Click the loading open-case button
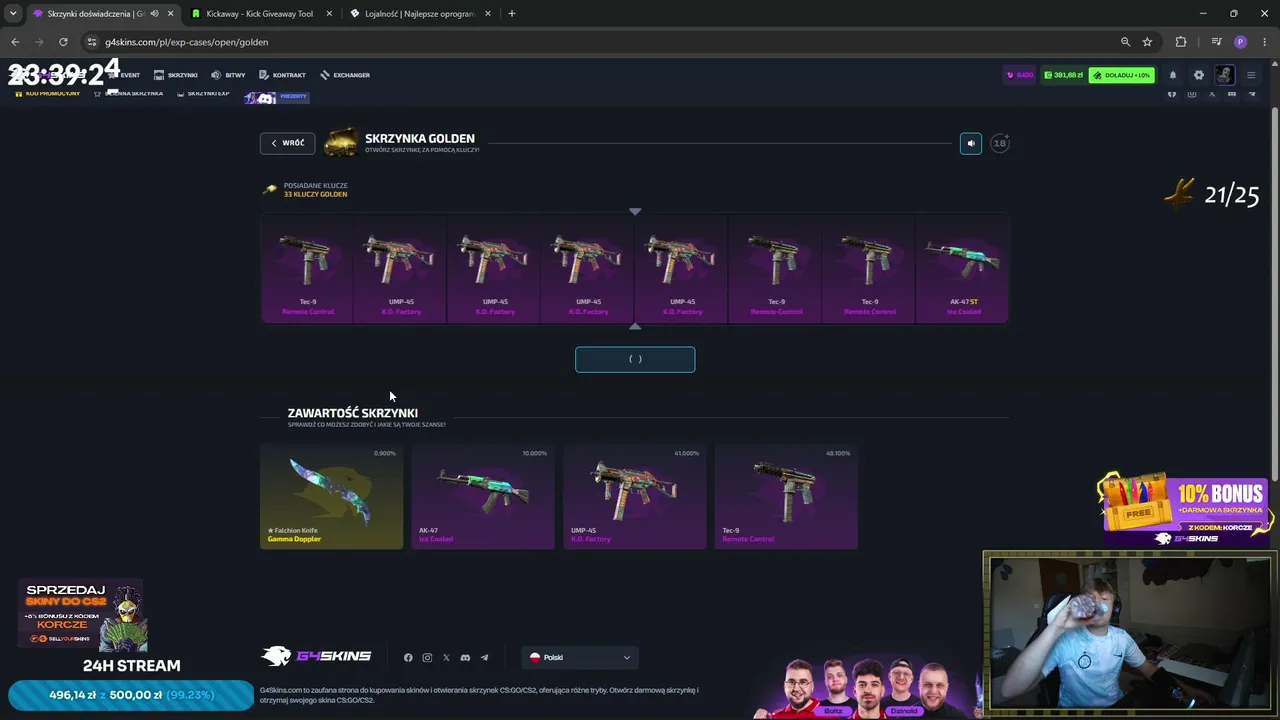1280x720 pixels. pyautogui.click(x=635, y=359)
